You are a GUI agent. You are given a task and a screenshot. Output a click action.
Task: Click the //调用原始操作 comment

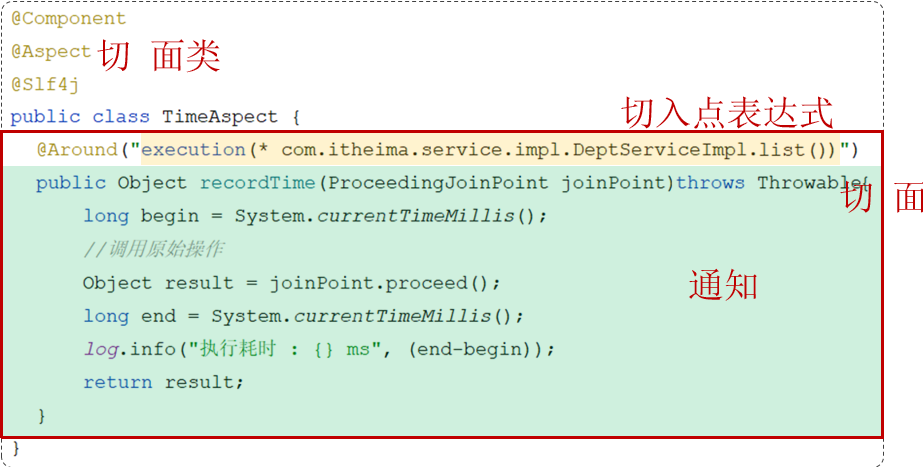click(x=152, y=250)
